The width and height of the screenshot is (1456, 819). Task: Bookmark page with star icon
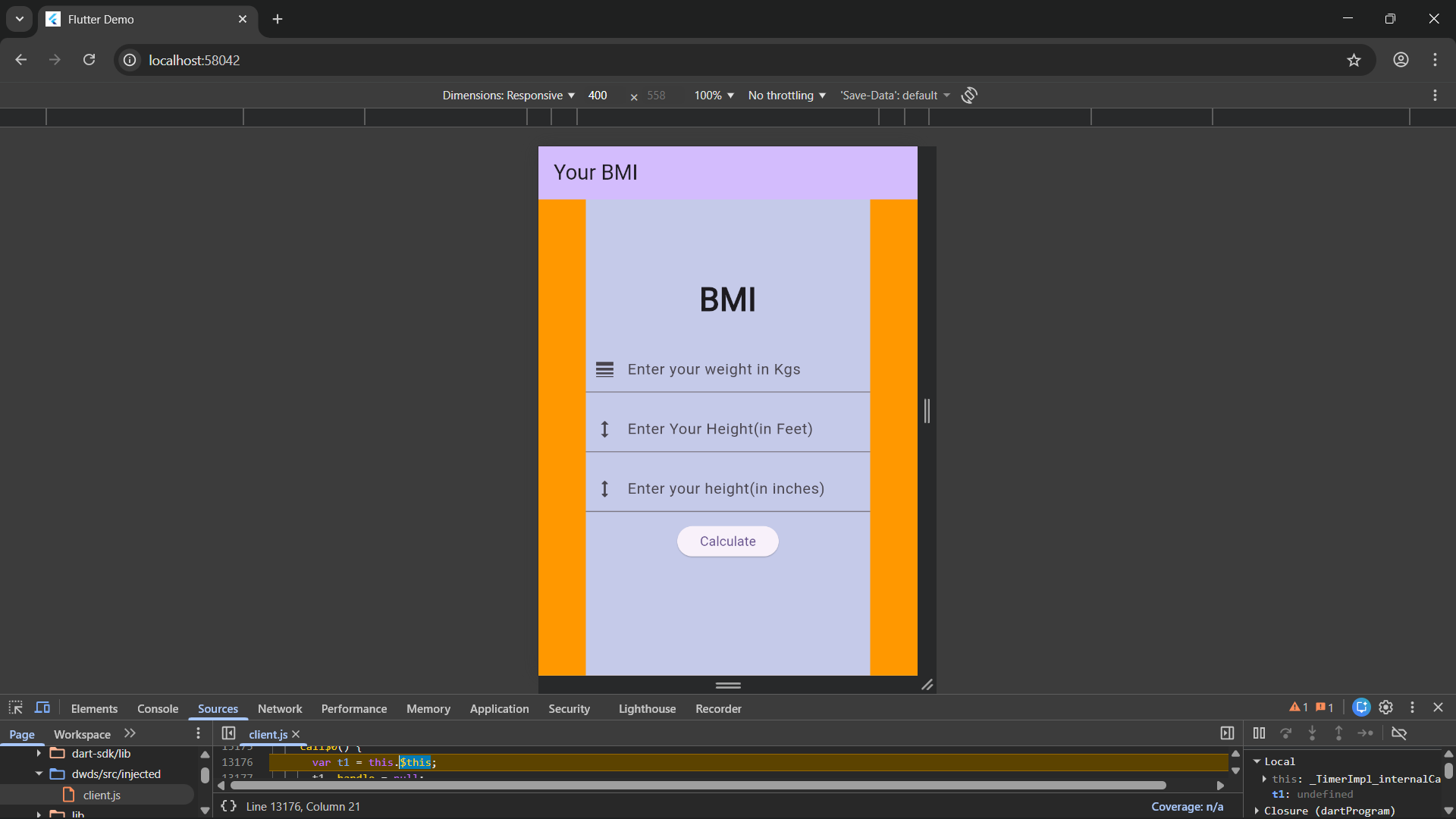coord(1354,60)
